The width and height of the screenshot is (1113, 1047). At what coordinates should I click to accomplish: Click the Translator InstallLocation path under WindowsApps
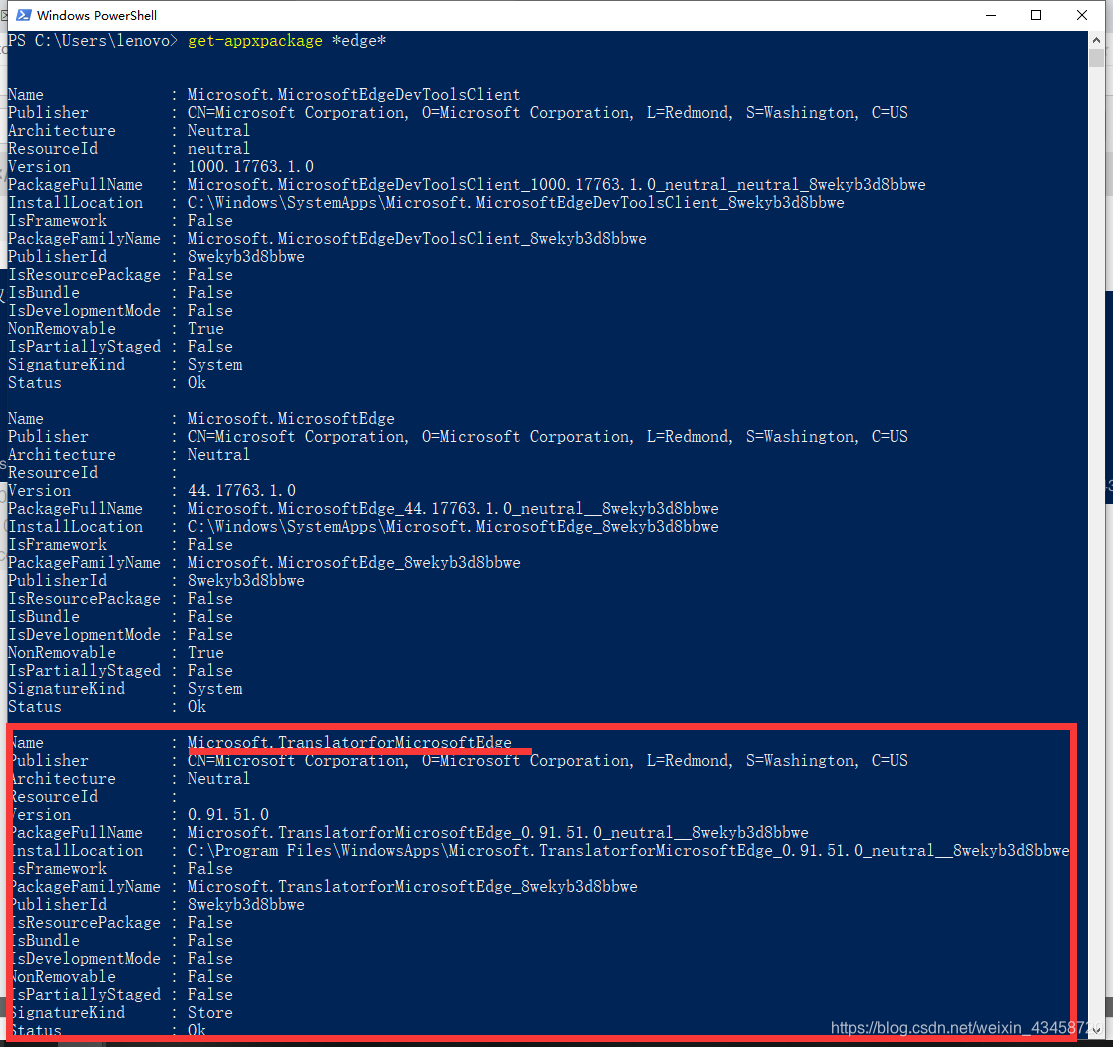(x=628, y=851)
